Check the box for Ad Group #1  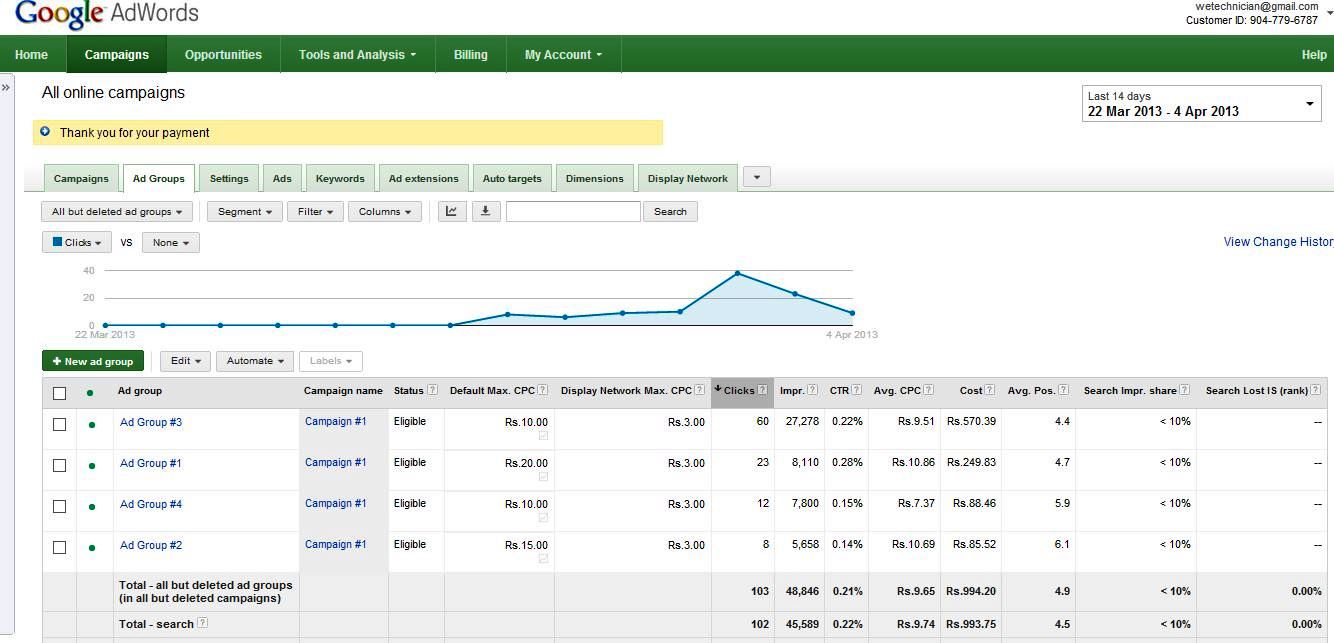pyautogui.click(x=59, y=466)
